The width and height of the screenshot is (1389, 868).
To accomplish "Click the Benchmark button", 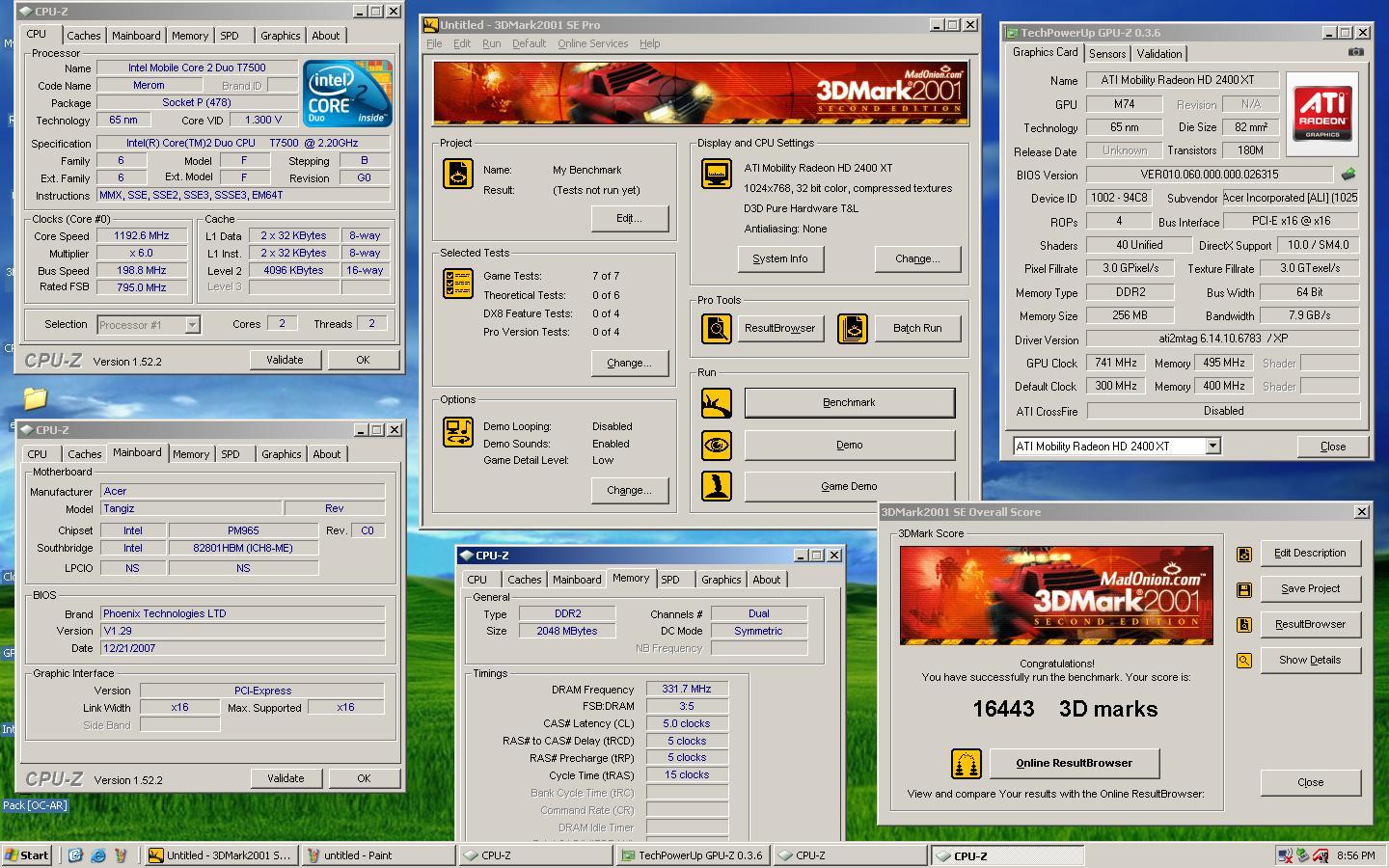I will point(849,403).
